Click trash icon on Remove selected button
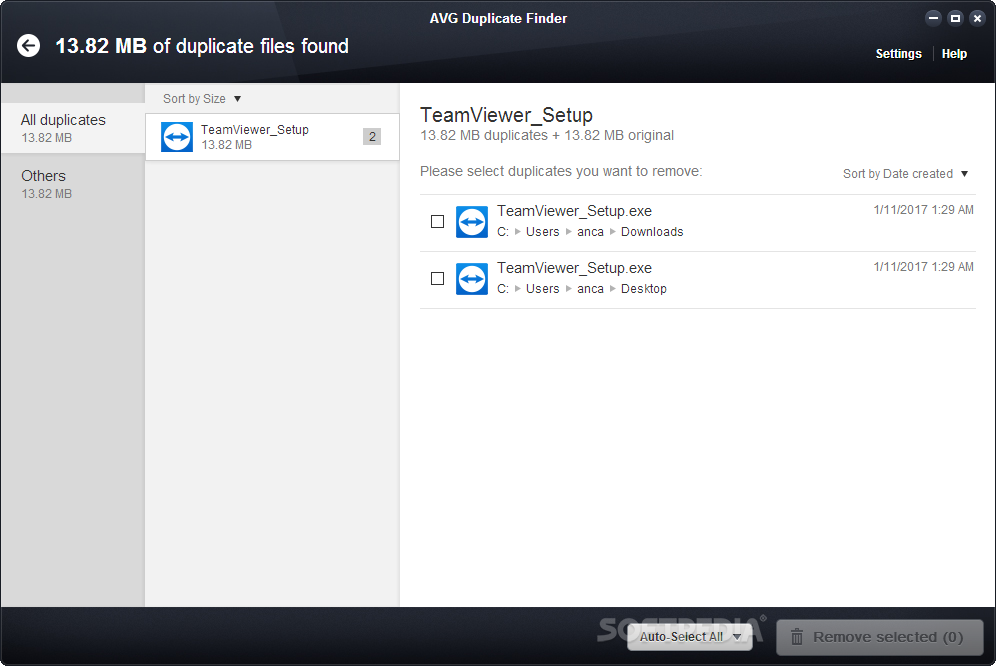The image size is (996, 666). pyautogui.click(x=797, y=637)
